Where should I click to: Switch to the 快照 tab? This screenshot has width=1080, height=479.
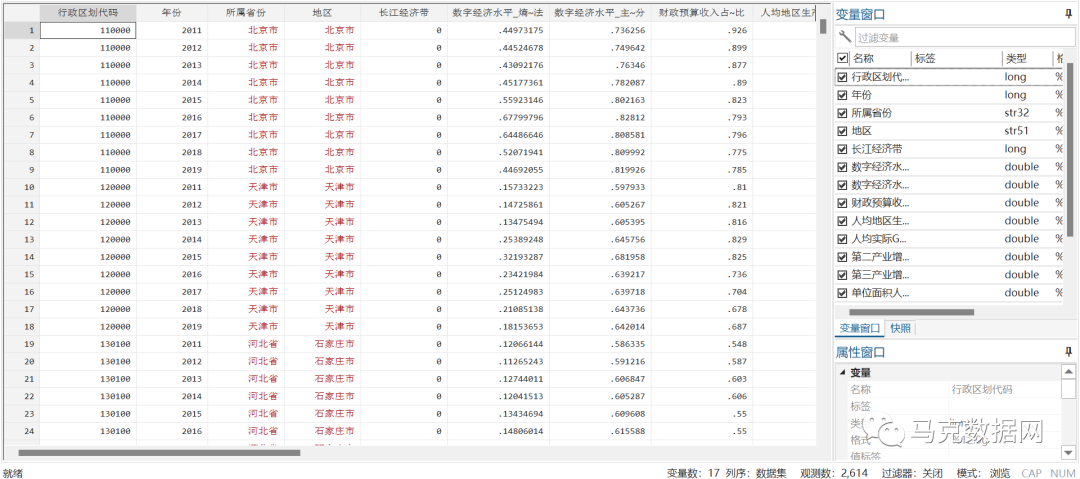point(900,328)
